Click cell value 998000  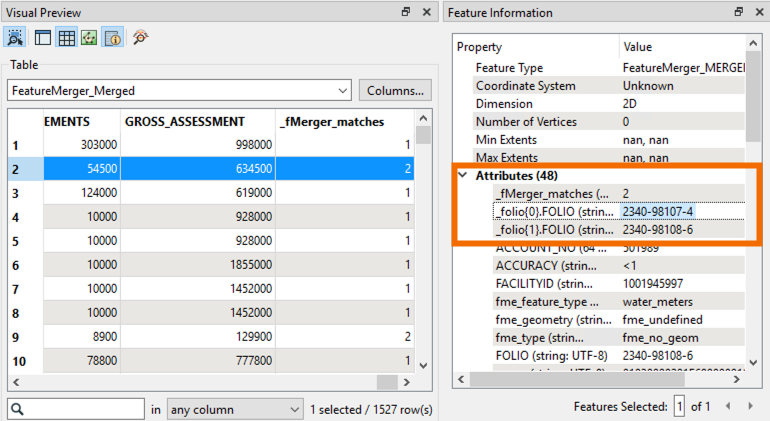tap(253, 144)
